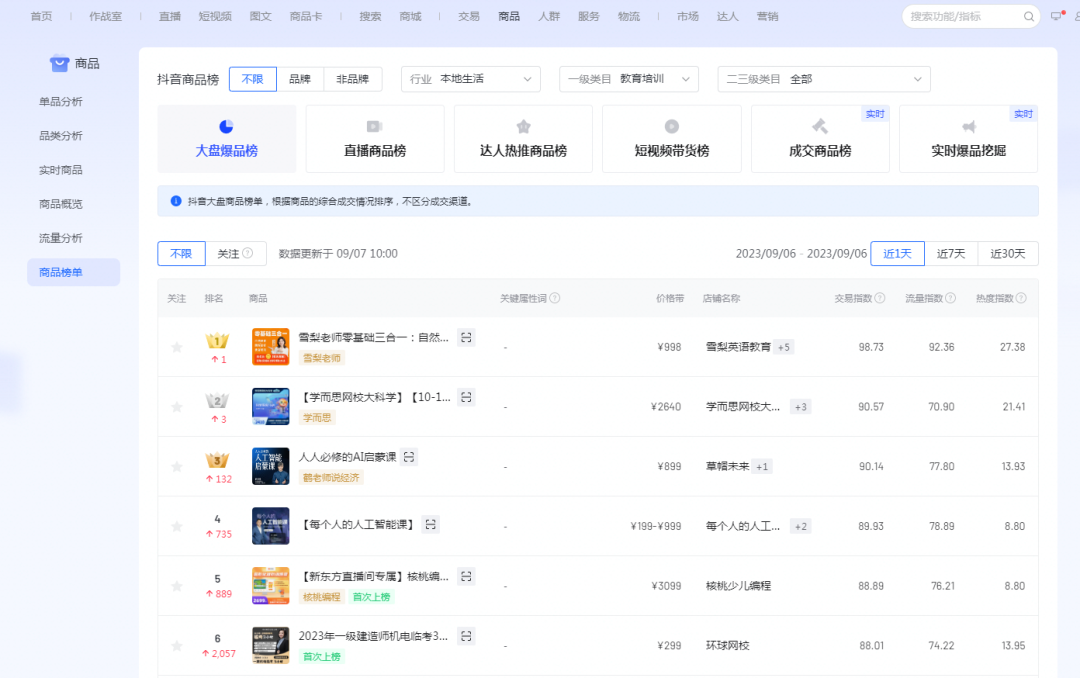Click the 商品 shopping bag logo icon
Screen dimensions: 1080x678
point(59,63)
